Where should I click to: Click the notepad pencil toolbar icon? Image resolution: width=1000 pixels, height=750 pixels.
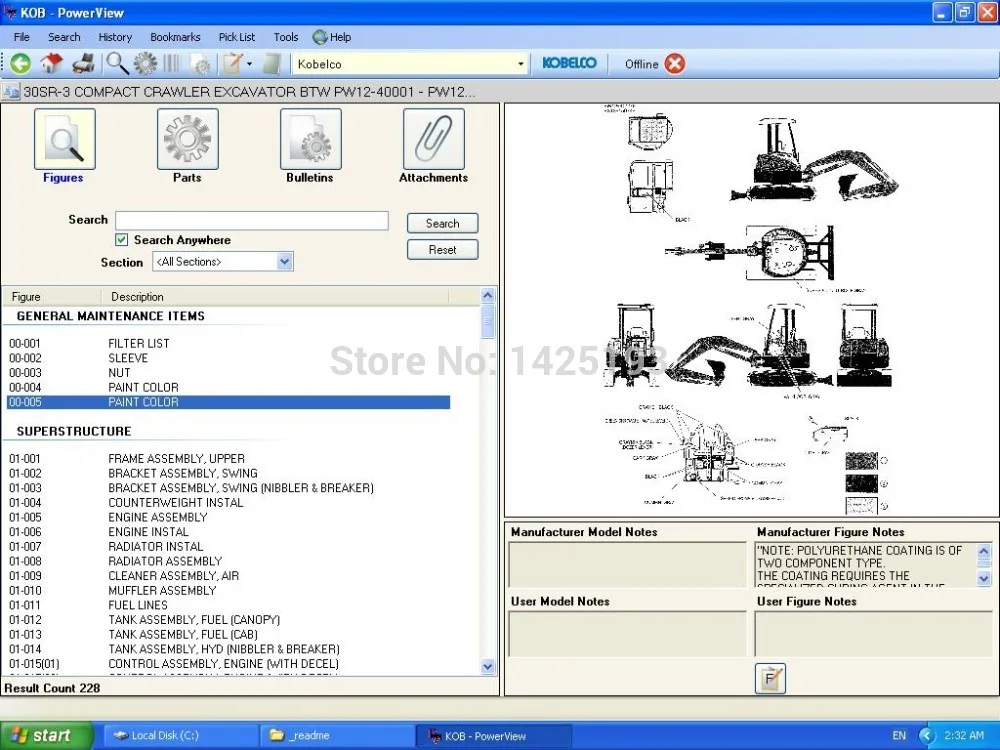[232, 64]
